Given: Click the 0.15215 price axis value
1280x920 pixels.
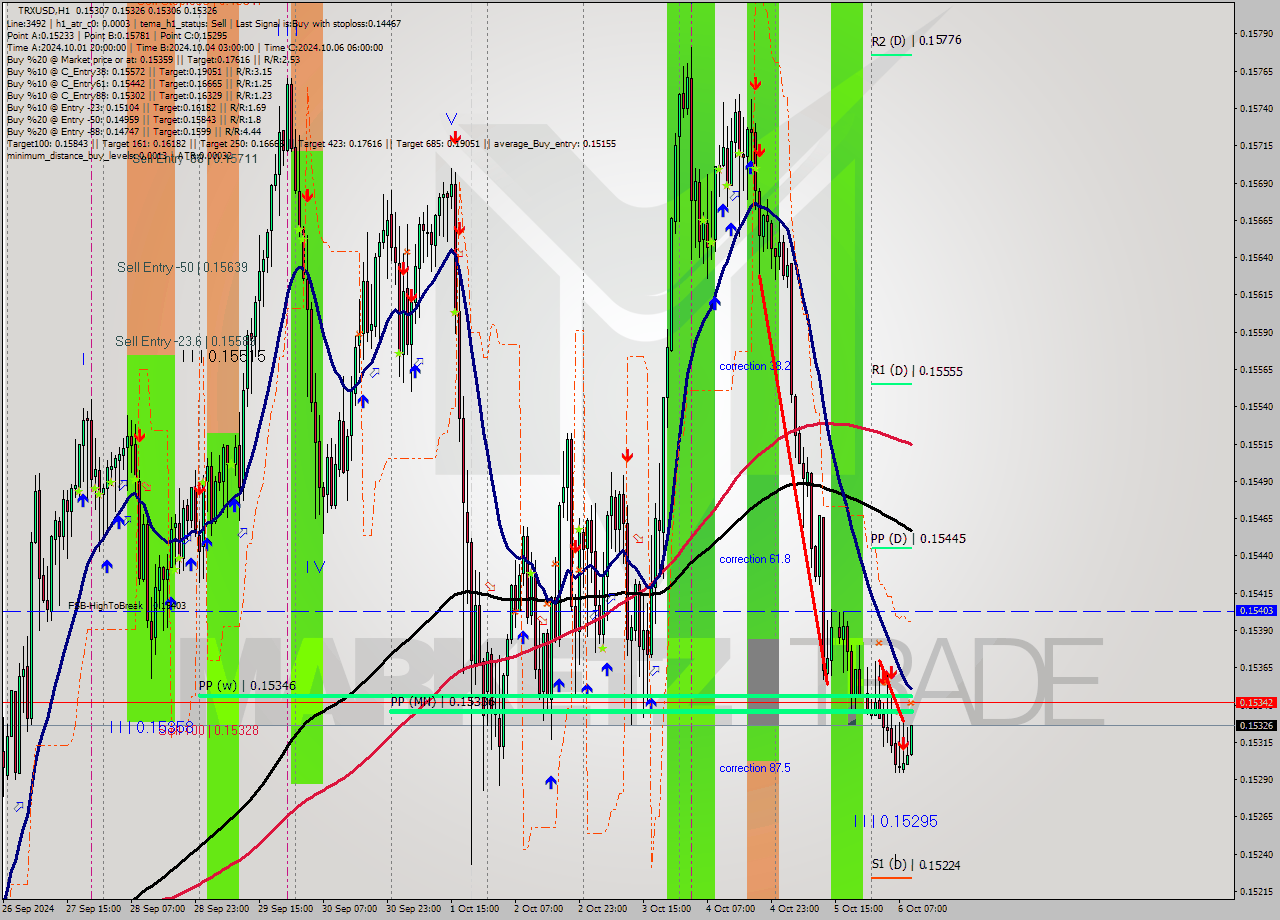Looking at the screenshot, I should pos(1256,891).
